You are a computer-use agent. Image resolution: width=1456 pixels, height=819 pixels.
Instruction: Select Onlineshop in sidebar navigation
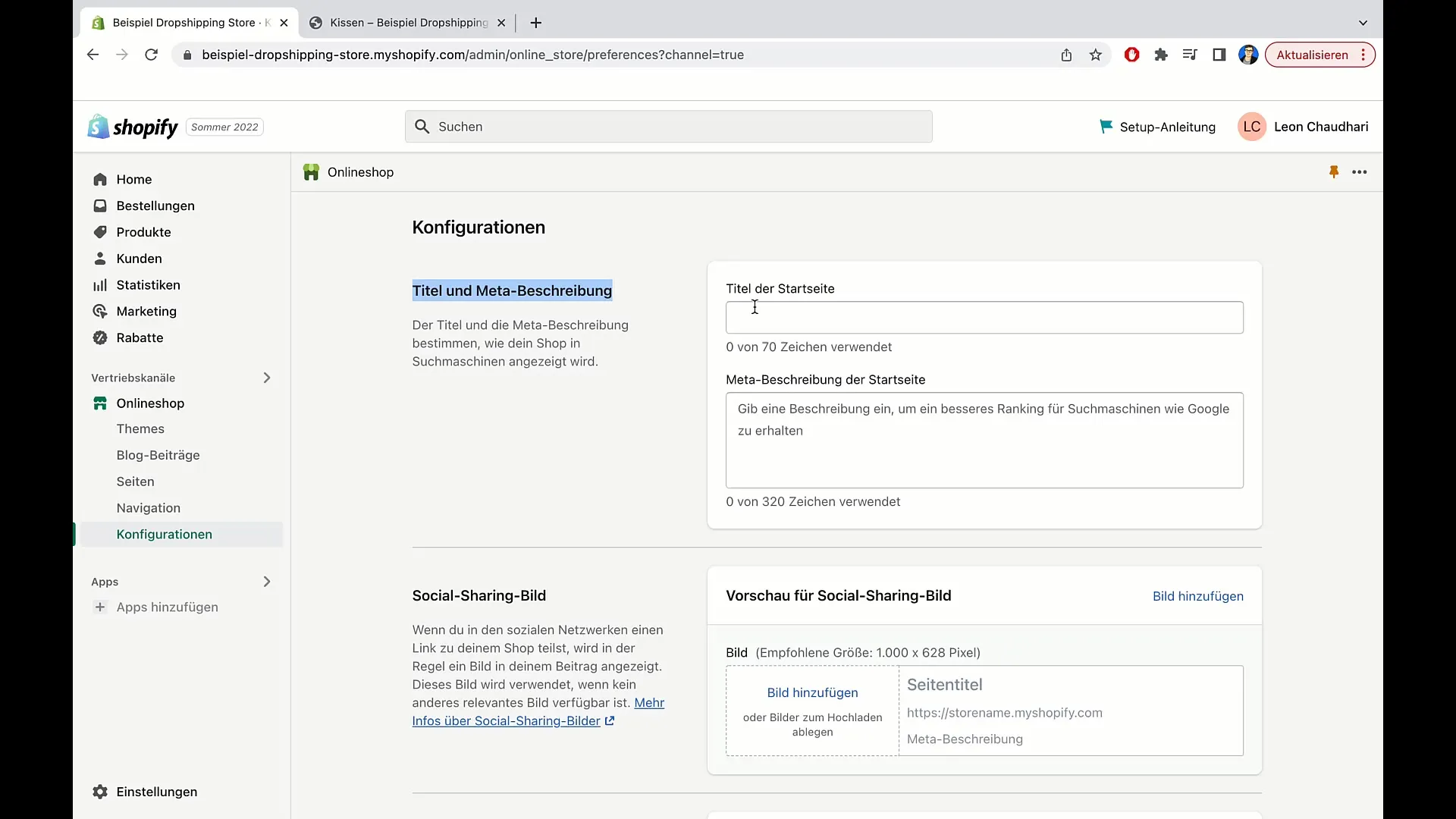click(150, 402)
